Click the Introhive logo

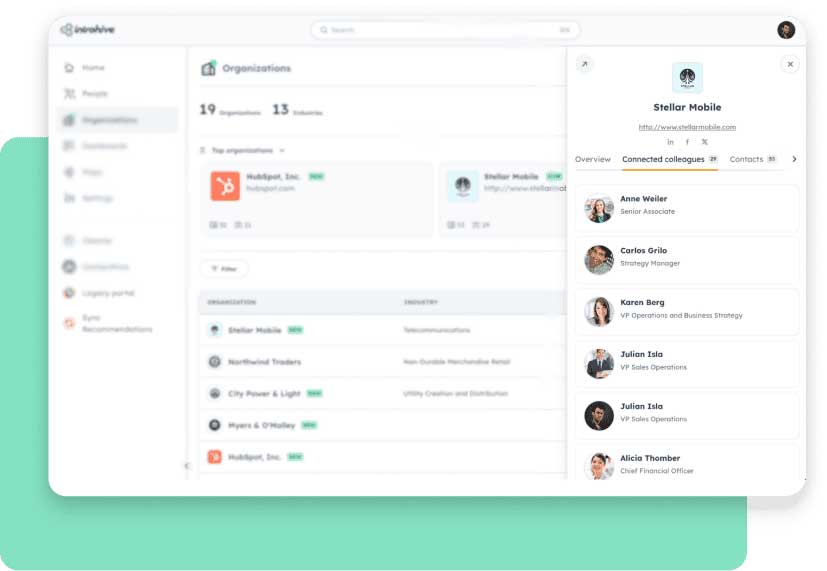pos(88,30)
